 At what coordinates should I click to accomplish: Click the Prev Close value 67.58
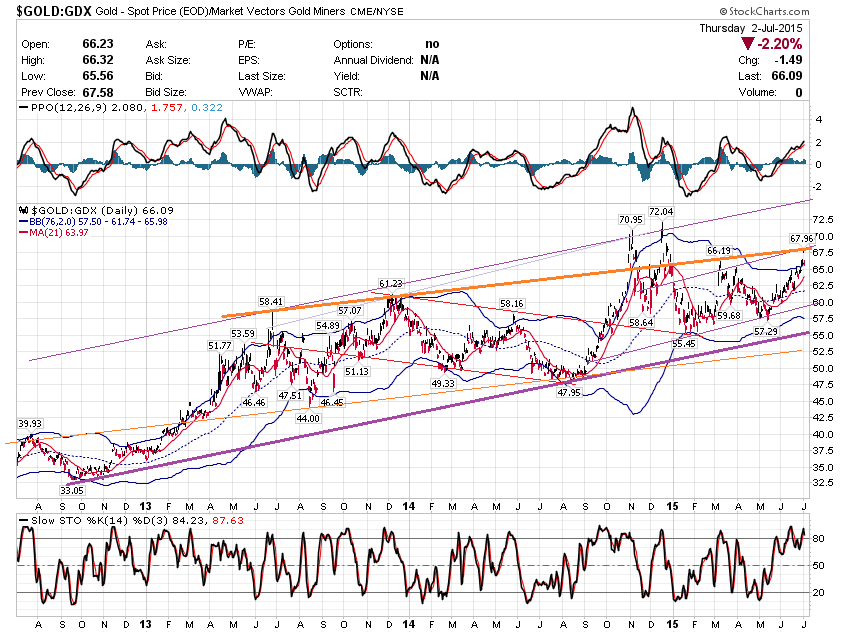pos(98,92)
